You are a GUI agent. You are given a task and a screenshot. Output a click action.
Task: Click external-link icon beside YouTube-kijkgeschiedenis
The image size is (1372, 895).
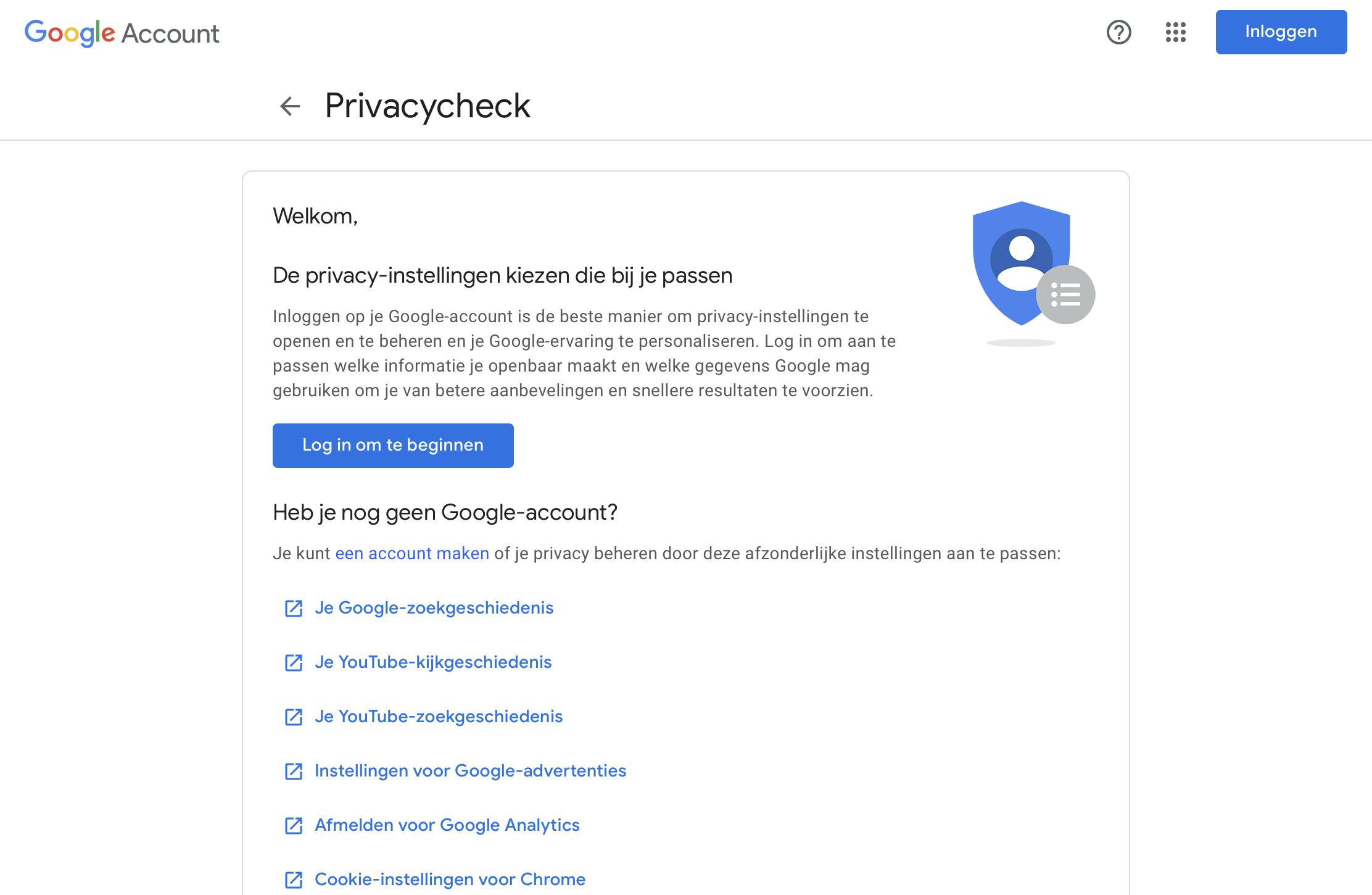[293, 663]
